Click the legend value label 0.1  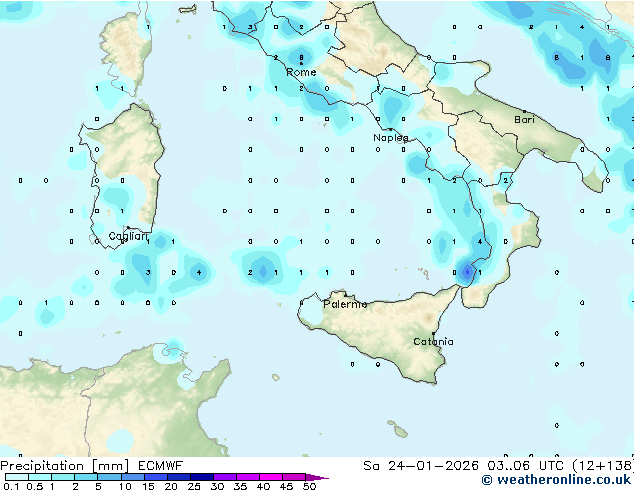(11, 486)
